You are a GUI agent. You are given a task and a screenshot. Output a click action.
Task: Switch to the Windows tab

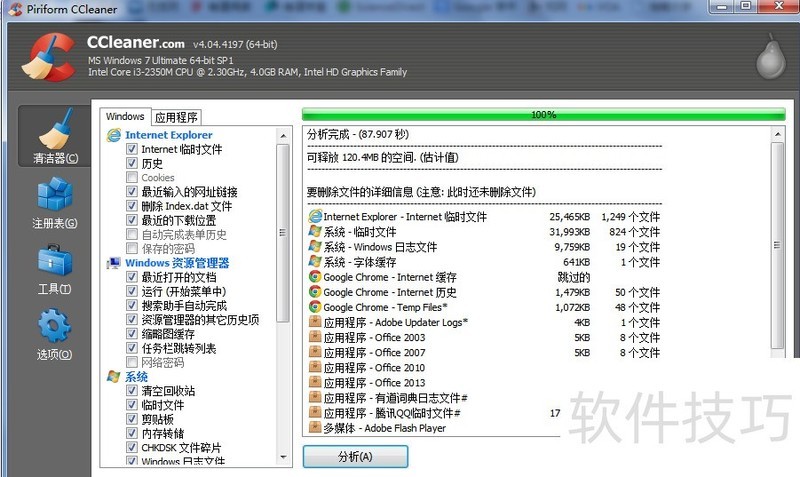(x=125, y=116)
